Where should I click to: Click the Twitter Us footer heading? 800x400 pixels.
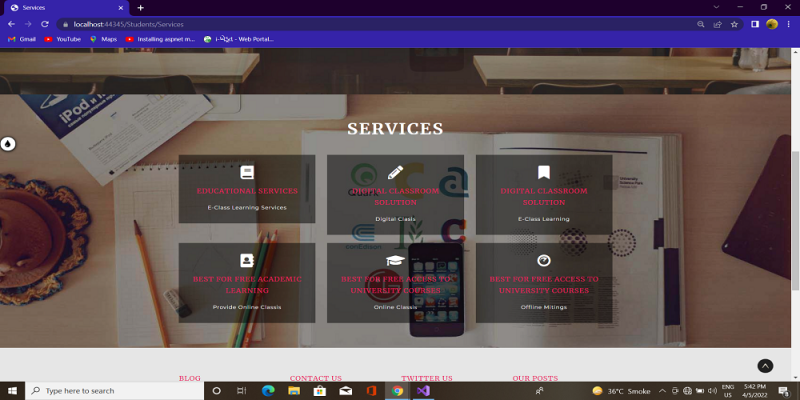point(427,378)
